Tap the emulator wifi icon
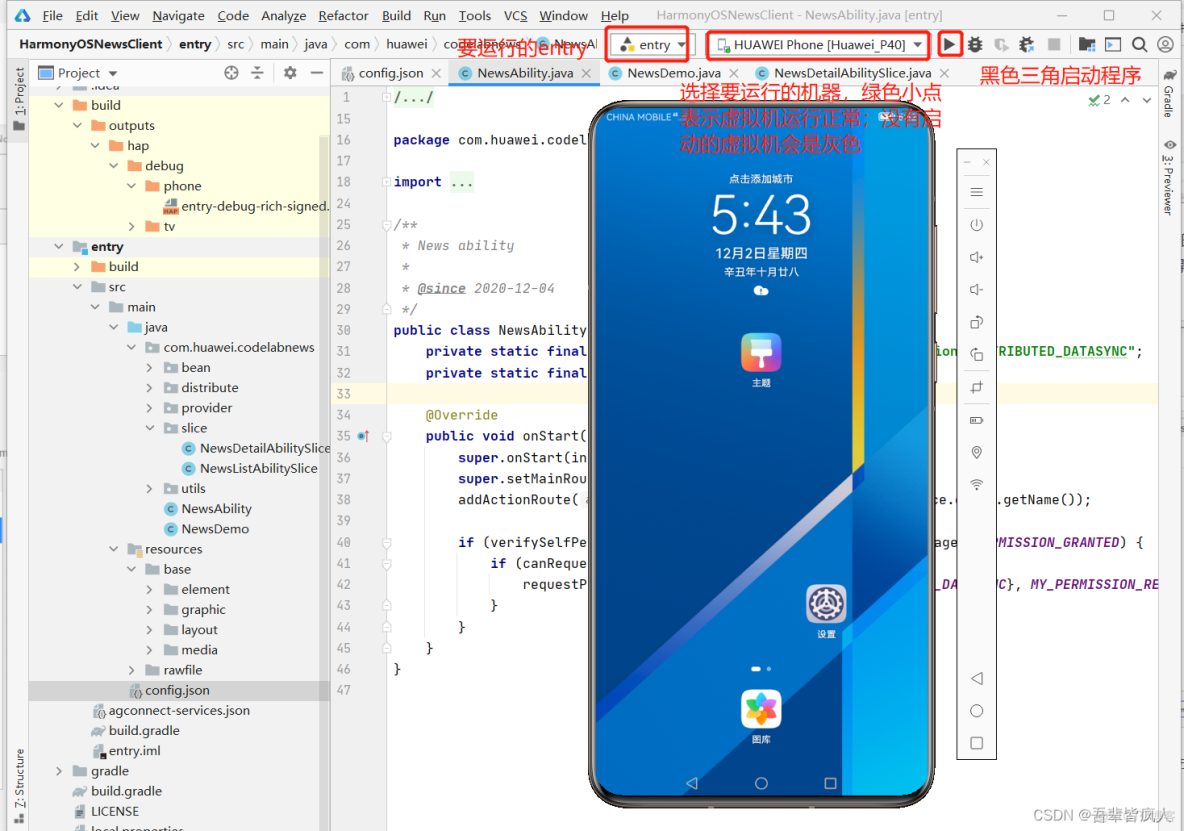The image size is (1184, 831). click(976, 485)
